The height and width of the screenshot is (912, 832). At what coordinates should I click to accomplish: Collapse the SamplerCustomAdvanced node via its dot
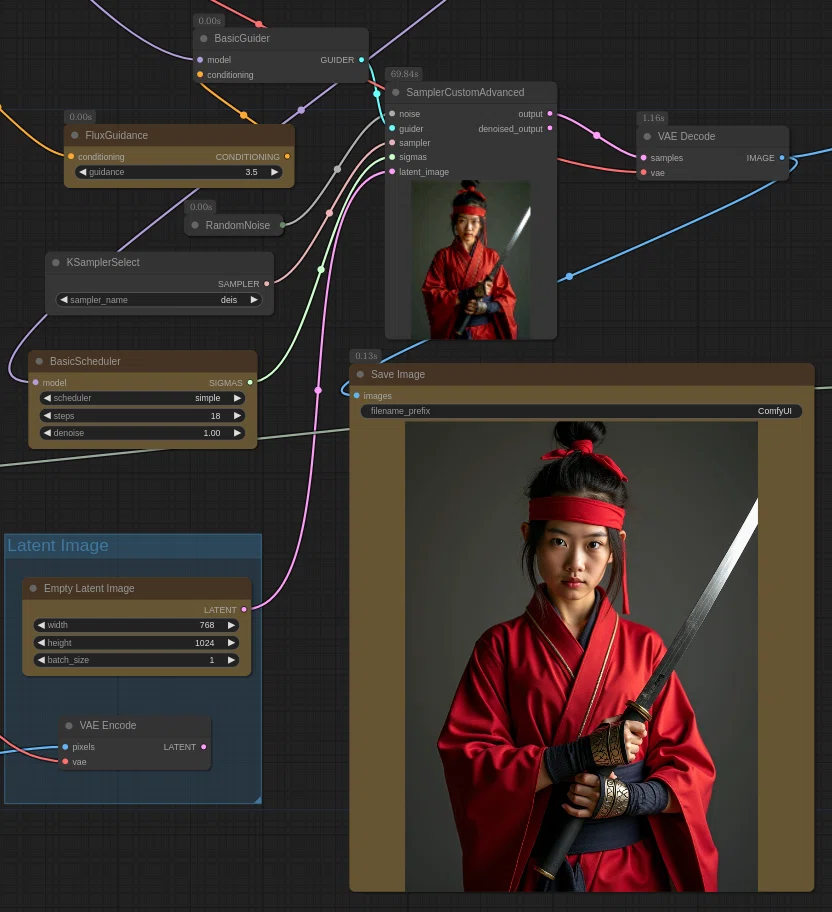(x=396, y=92)
